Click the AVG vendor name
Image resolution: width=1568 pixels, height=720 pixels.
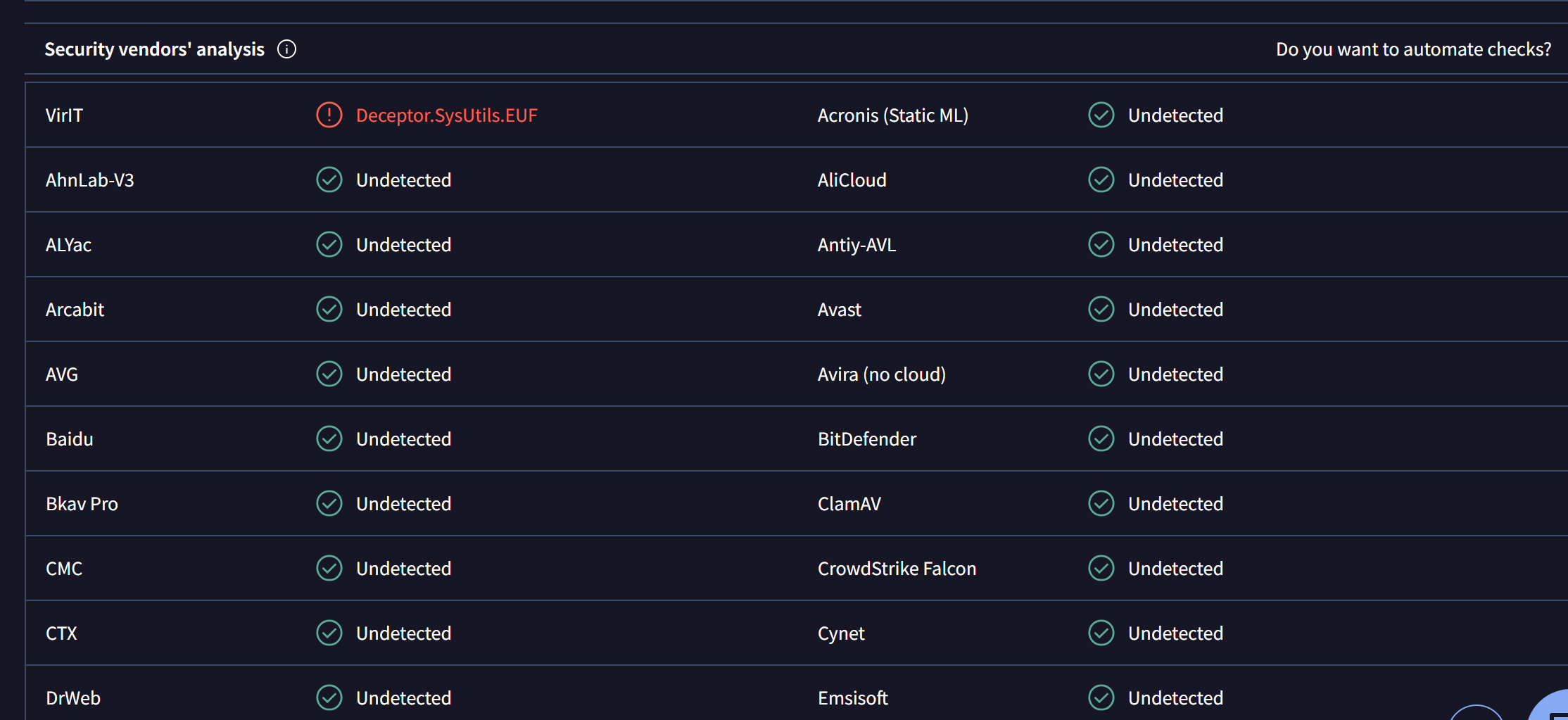[62, 374]
